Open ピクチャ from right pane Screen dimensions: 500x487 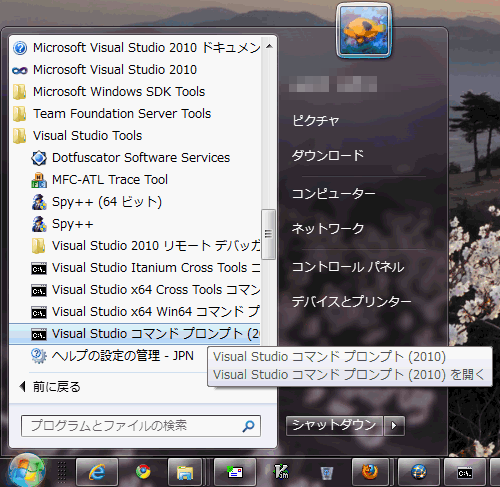coord(316,120)
